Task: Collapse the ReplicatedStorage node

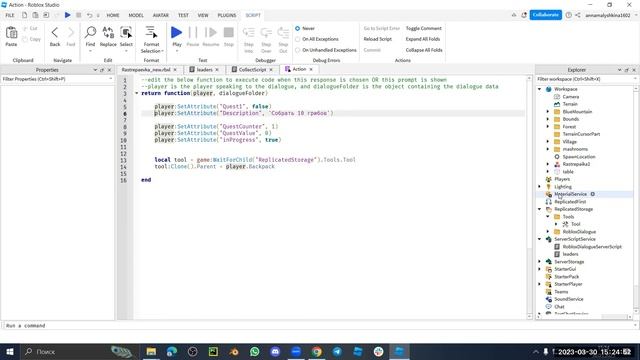Action: click(540, 209)
